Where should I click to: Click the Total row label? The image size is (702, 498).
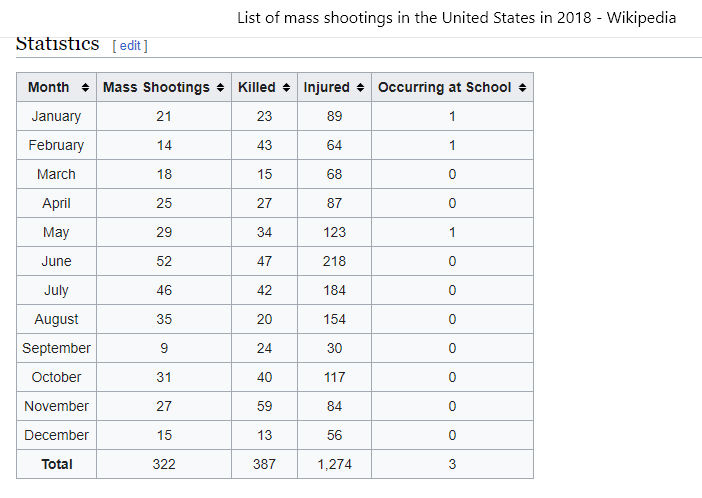click(56, 465)
